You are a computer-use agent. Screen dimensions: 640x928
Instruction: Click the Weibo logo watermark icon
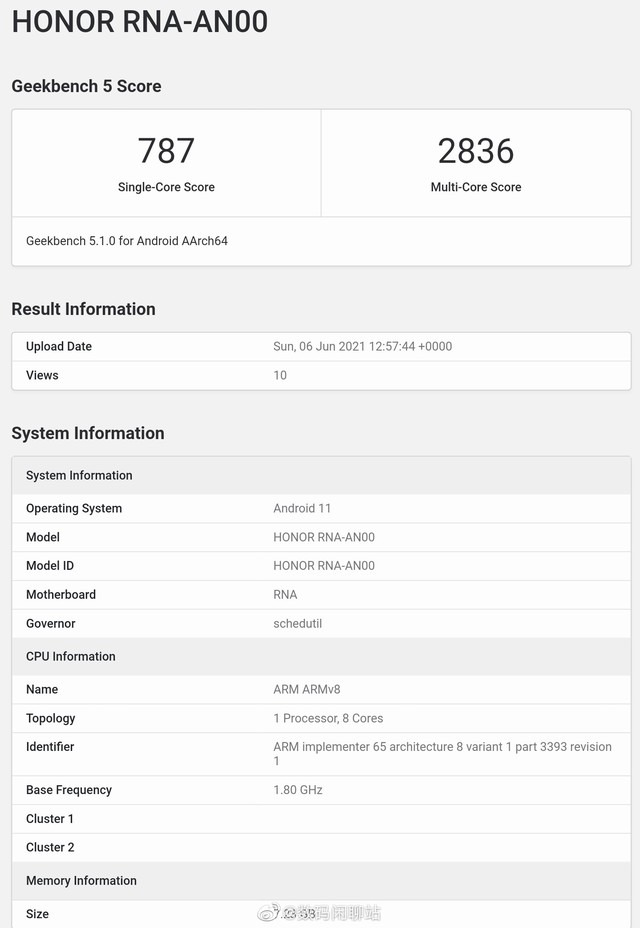tap(268, 912)
